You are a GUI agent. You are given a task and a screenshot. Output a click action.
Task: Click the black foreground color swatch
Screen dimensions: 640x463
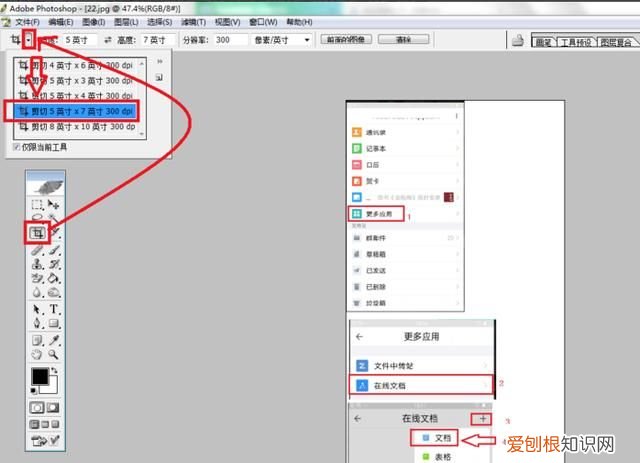(40, 376)
